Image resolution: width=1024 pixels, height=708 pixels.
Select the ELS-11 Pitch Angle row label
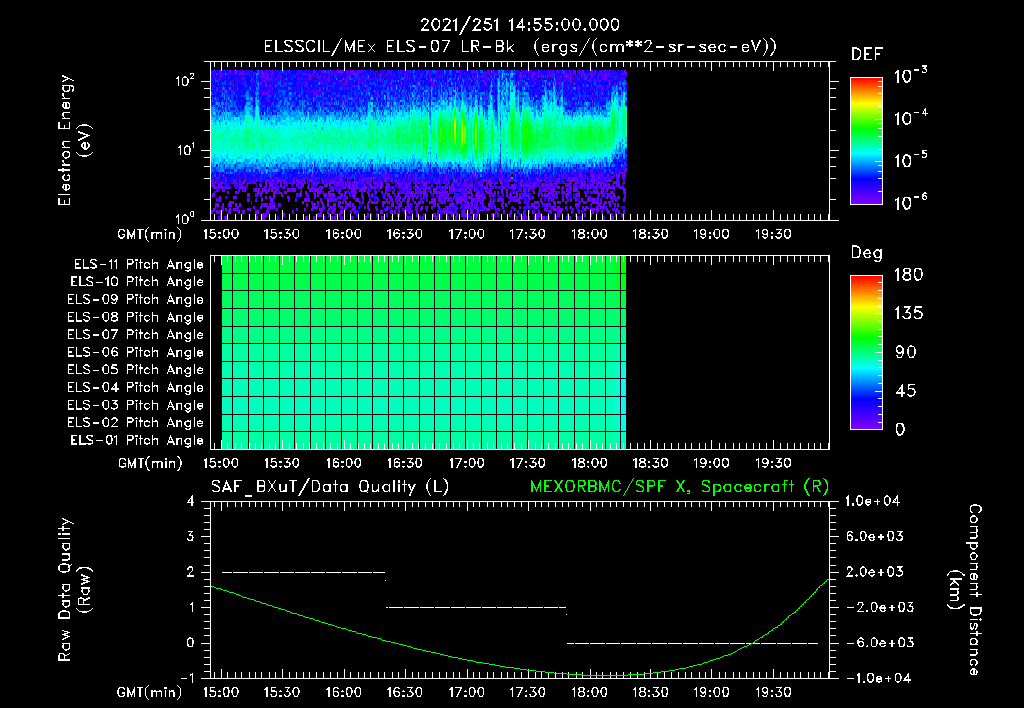click(x=138, y=265)
